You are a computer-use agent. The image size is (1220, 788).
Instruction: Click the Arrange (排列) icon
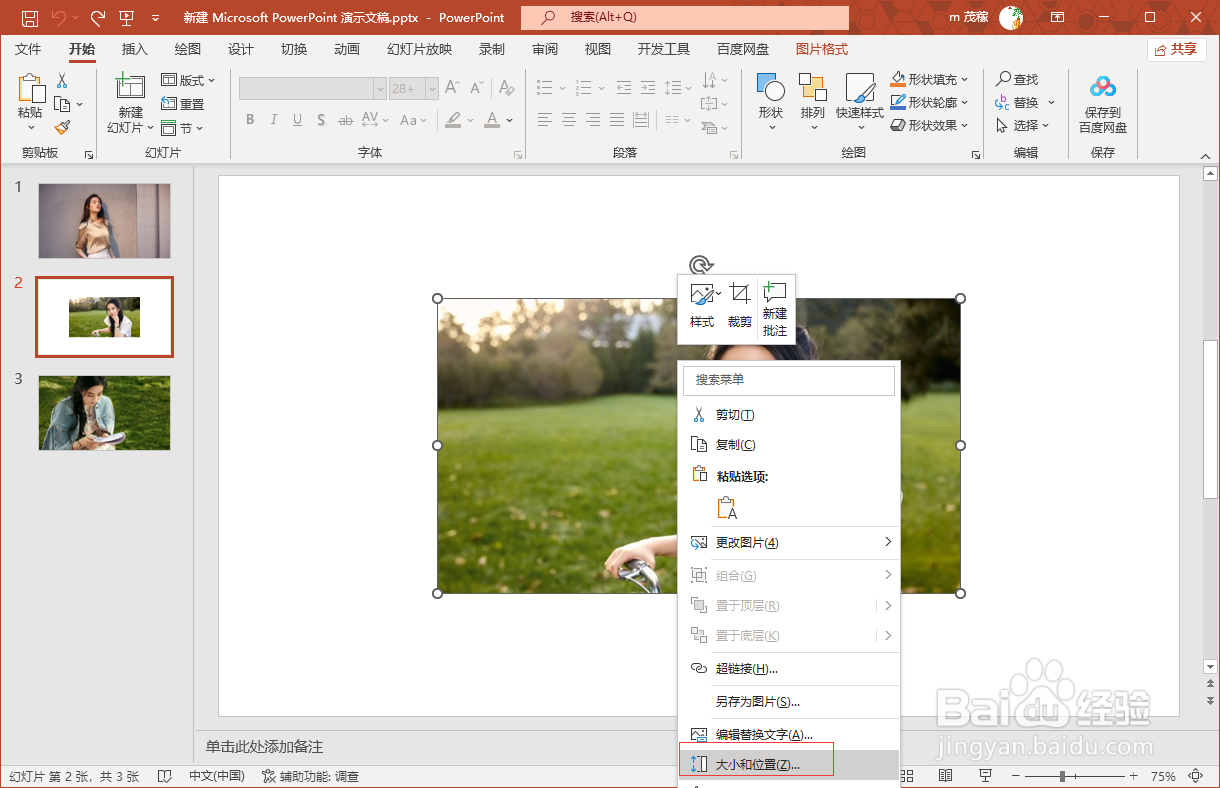click(812, 88)
